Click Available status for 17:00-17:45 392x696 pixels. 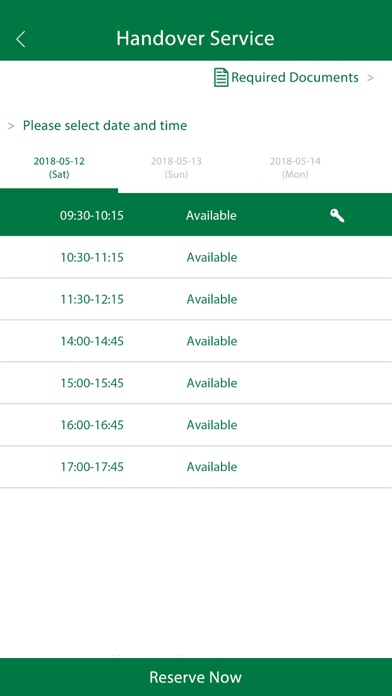(x=212, y=467)
